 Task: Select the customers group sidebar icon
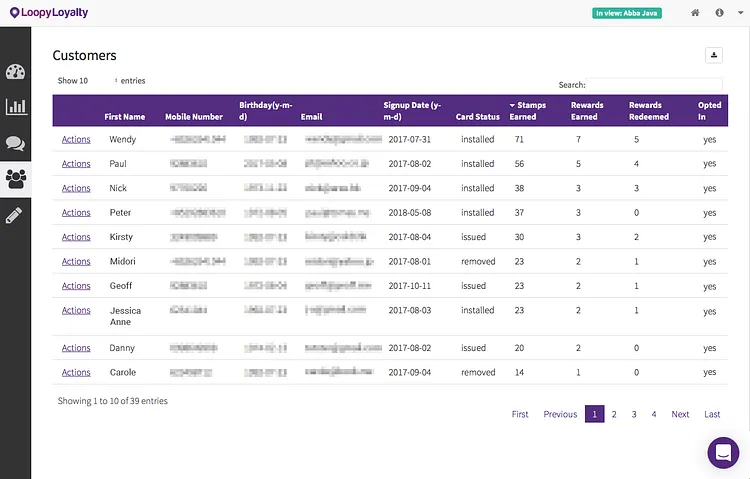[x=15, y=179]
